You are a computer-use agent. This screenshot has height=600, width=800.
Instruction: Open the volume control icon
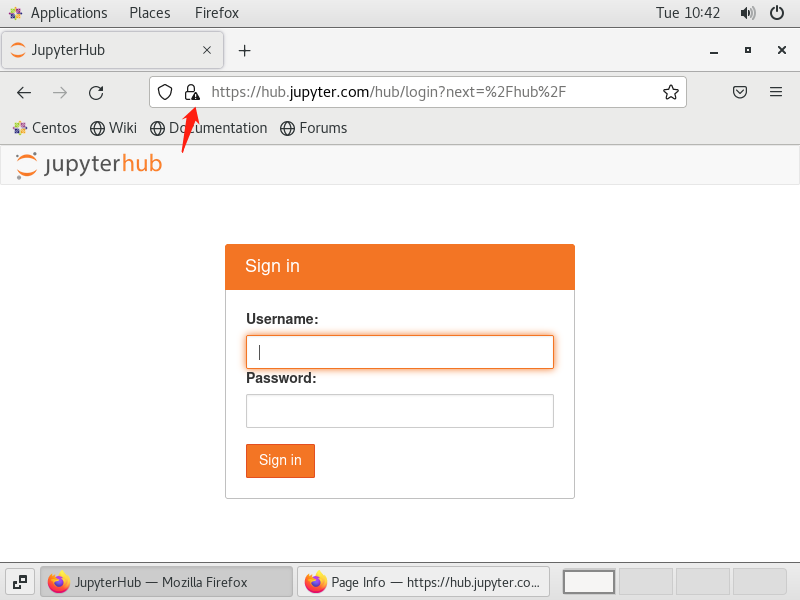[x=747, y=13]
